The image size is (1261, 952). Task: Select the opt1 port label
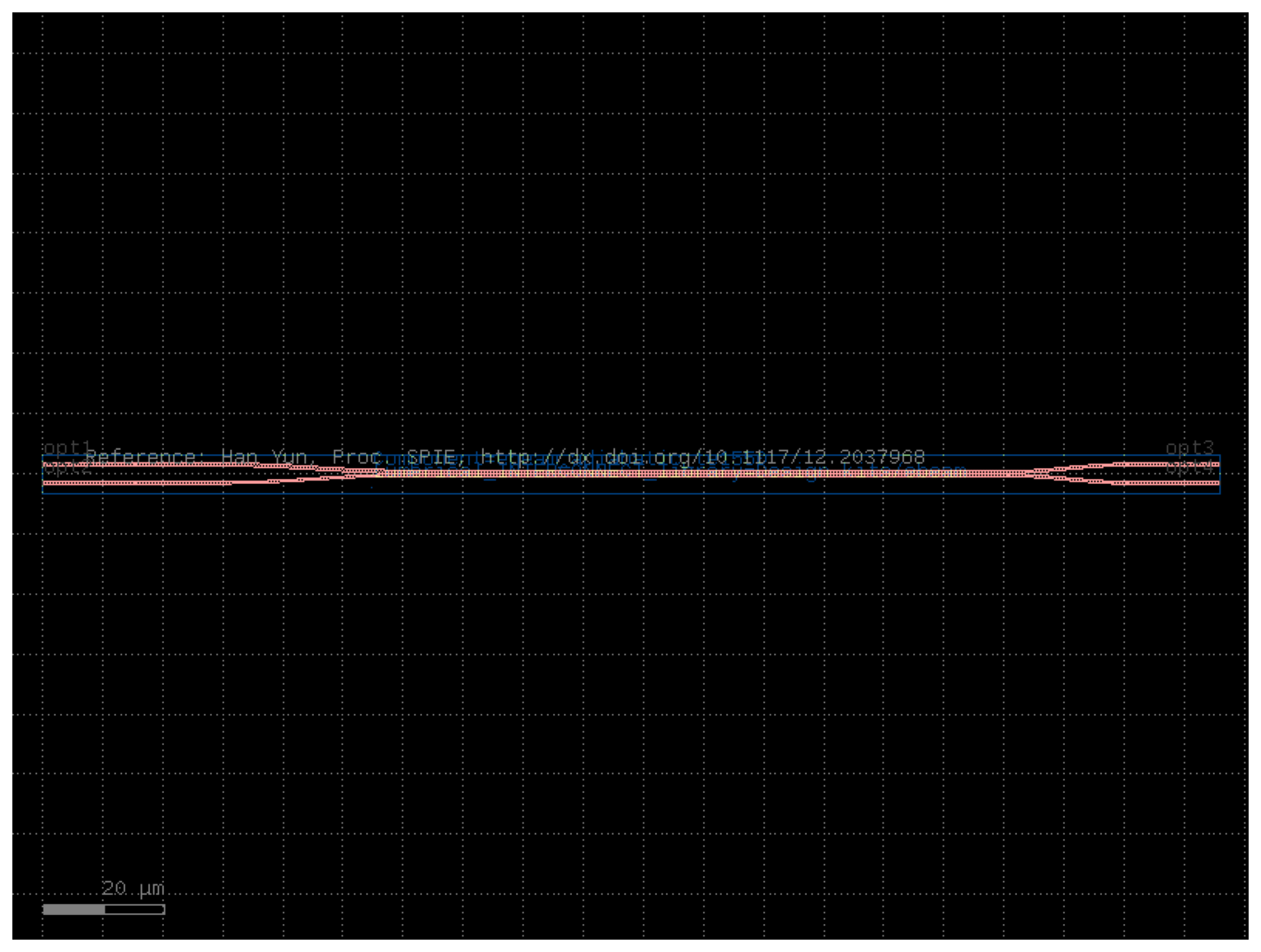click(68, 448)
